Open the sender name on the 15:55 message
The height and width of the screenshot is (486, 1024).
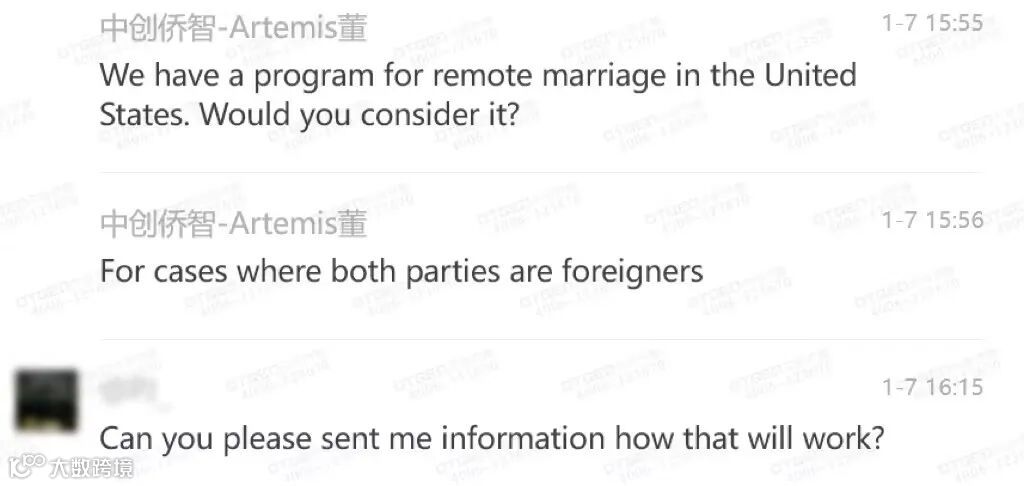coord(233,27)
